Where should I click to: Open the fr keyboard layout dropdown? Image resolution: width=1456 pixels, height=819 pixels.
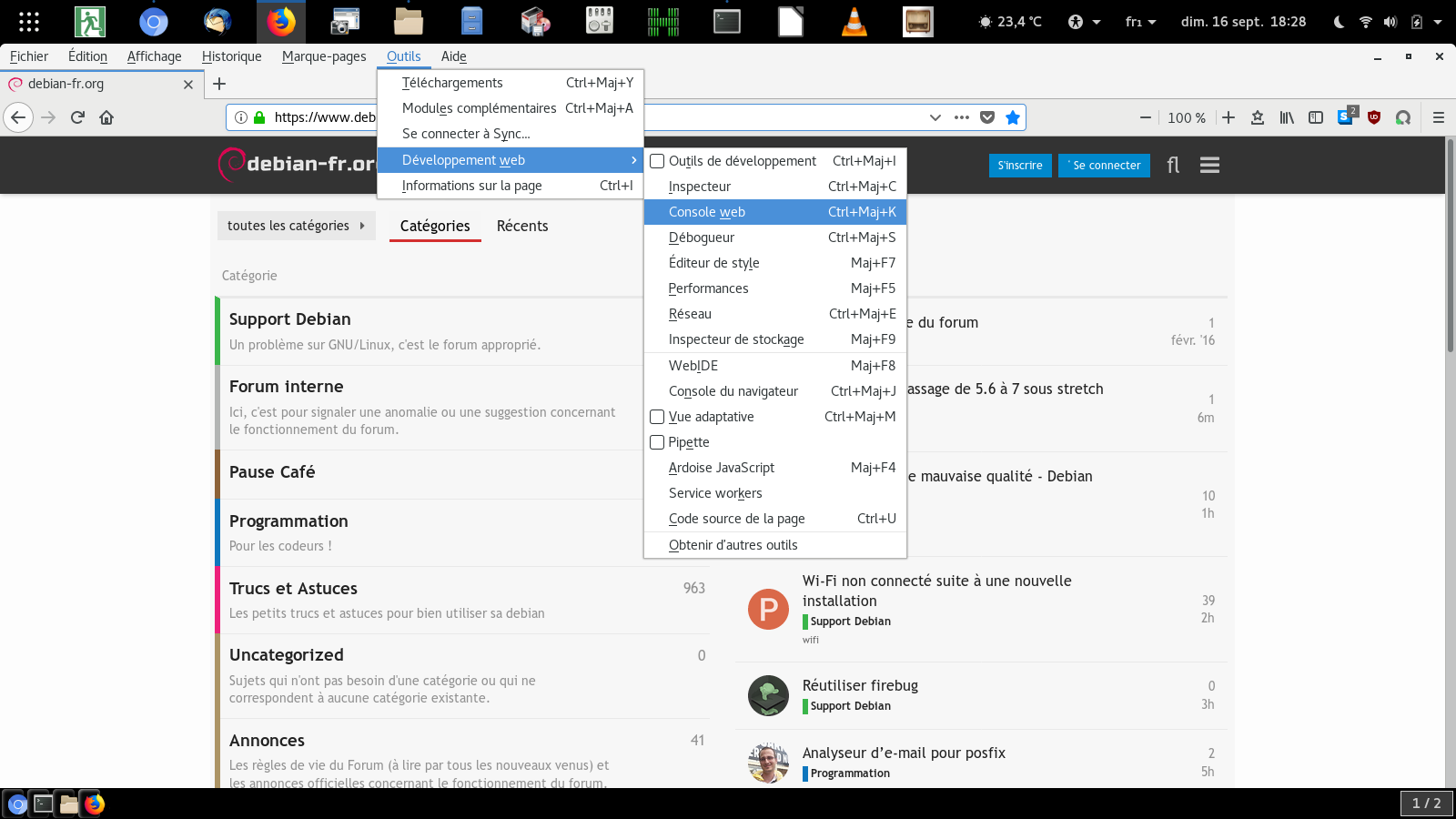1140,22
